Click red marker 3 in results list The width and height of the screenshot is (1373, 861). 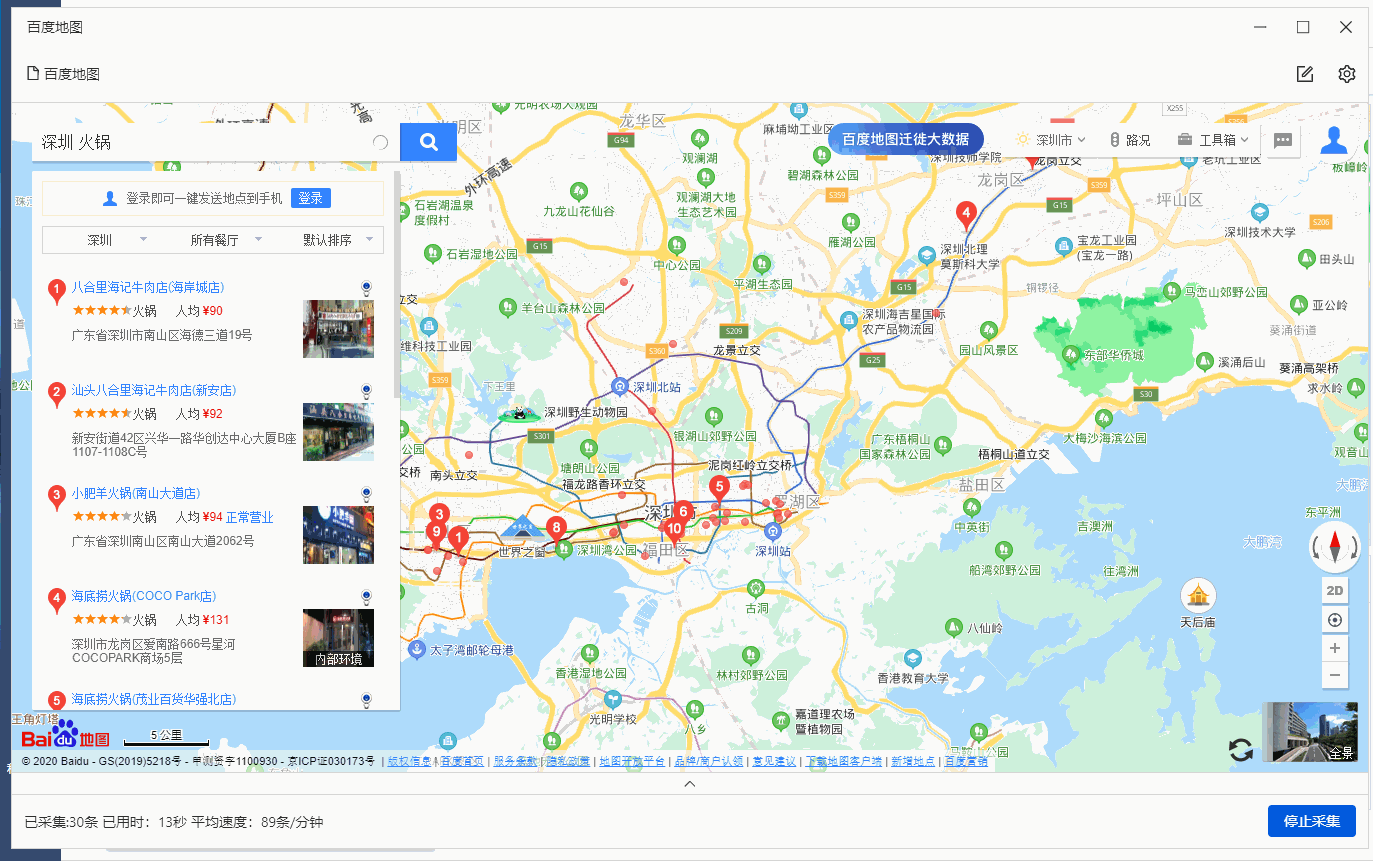tap(57, 497)
